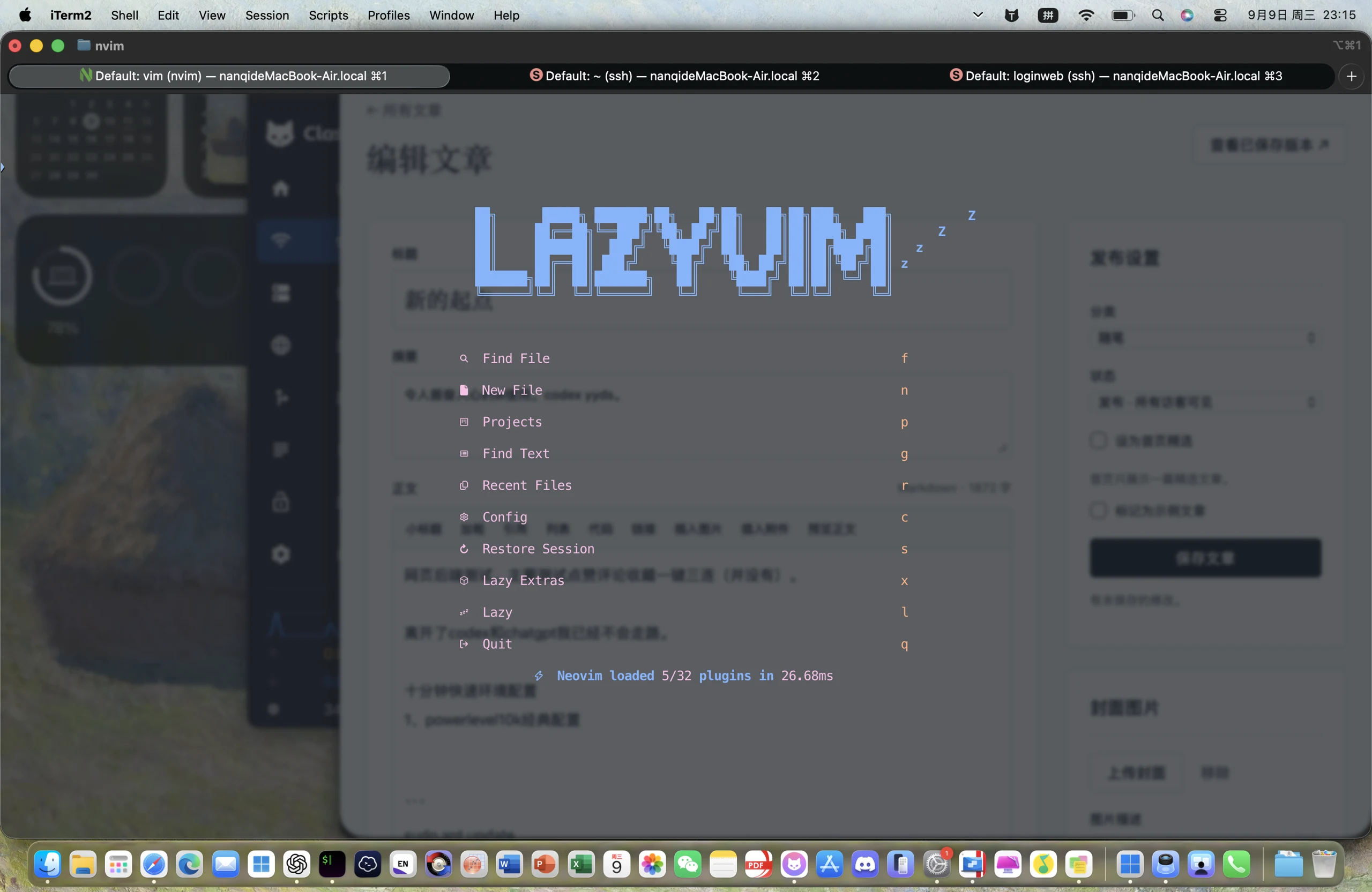This screenshot has height=892, width=1372.
Task: Launch ChatGPT from the Dock
Action: 297,864
